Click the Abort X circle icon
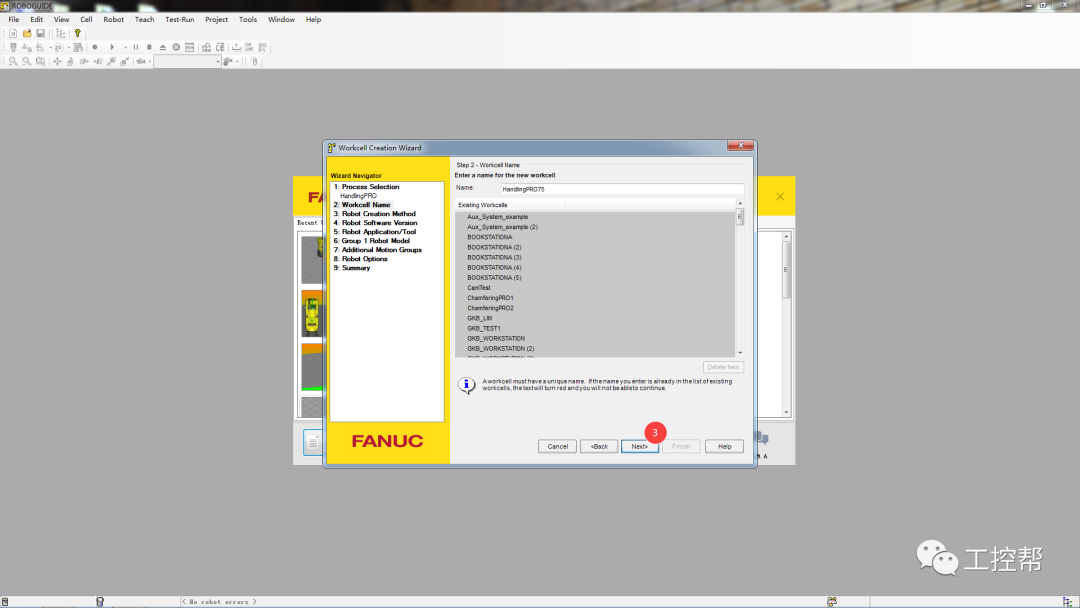1080x608 pixels. coord(176,48)
